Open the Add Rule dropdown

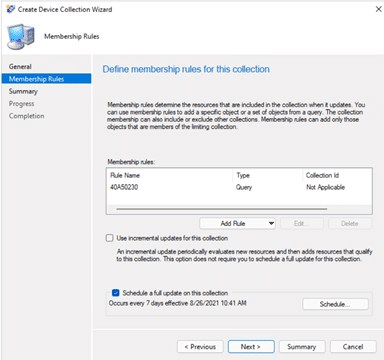pos(238,223)
